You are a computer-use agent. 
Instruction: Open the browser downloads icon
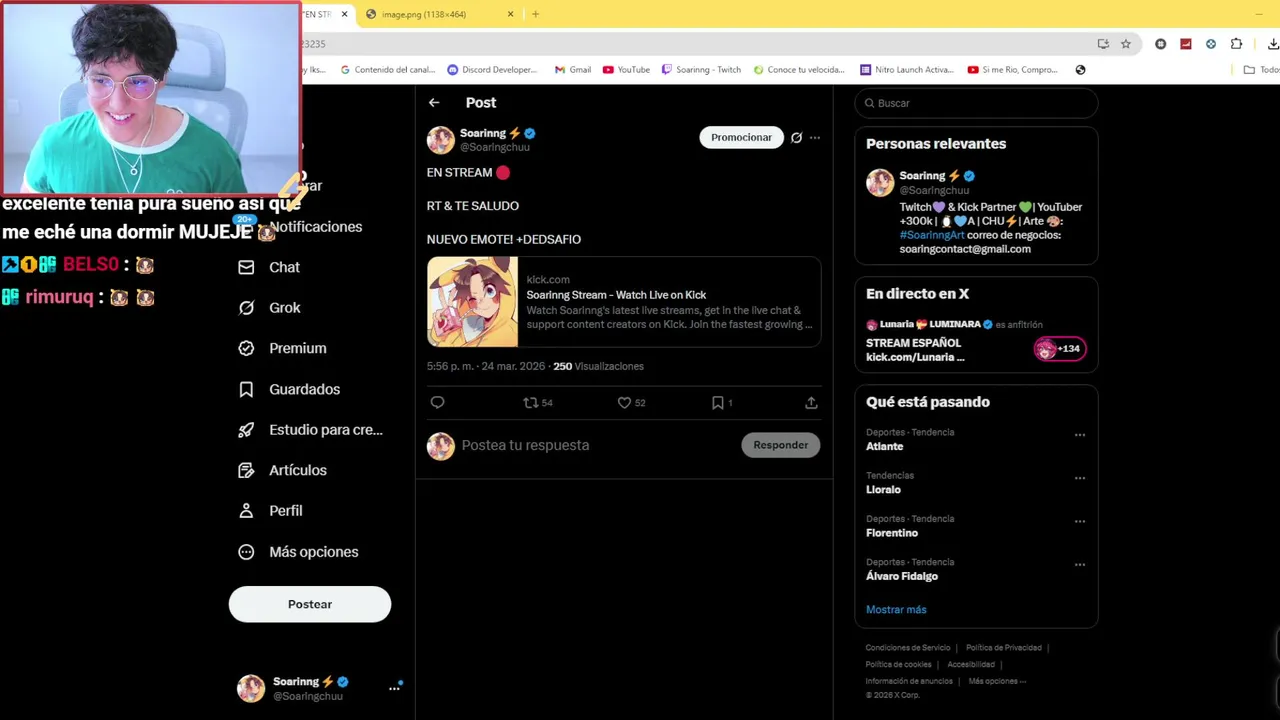(1273, 44)
